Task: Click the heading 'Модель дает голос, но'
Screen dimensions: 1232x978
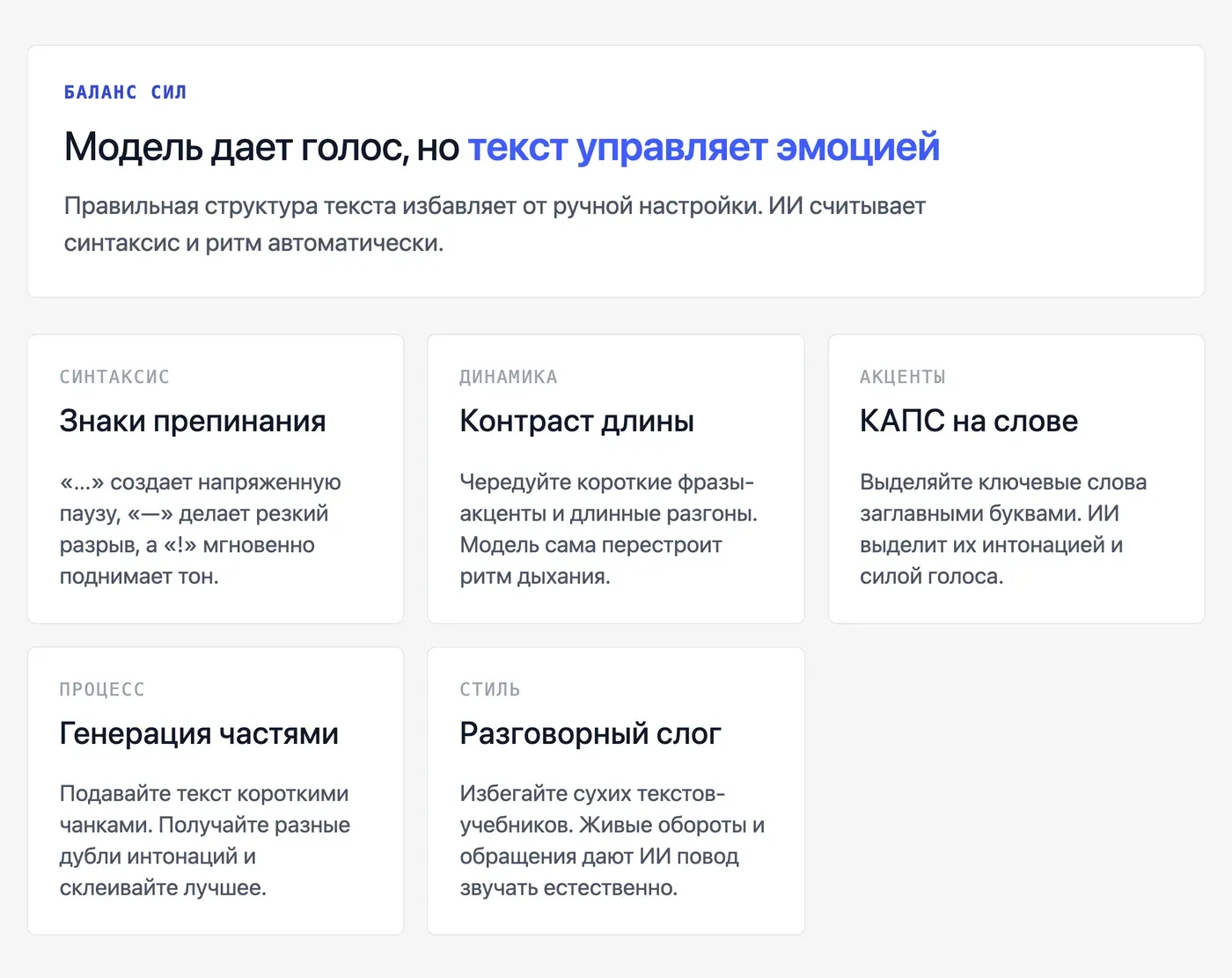Action: coord(261,147)
